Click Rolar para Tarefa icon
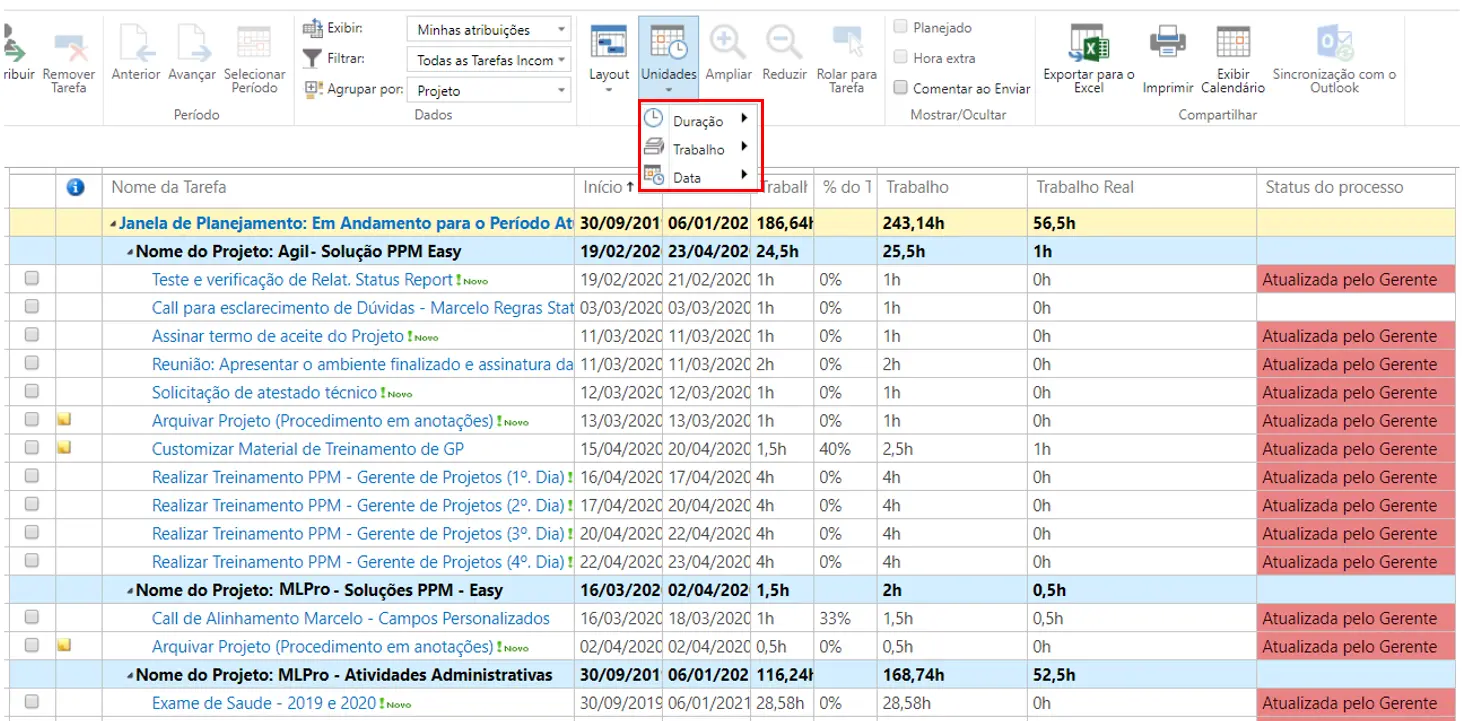The width and height of the screenshot is (1462, 721). click(x=847, y=43)
